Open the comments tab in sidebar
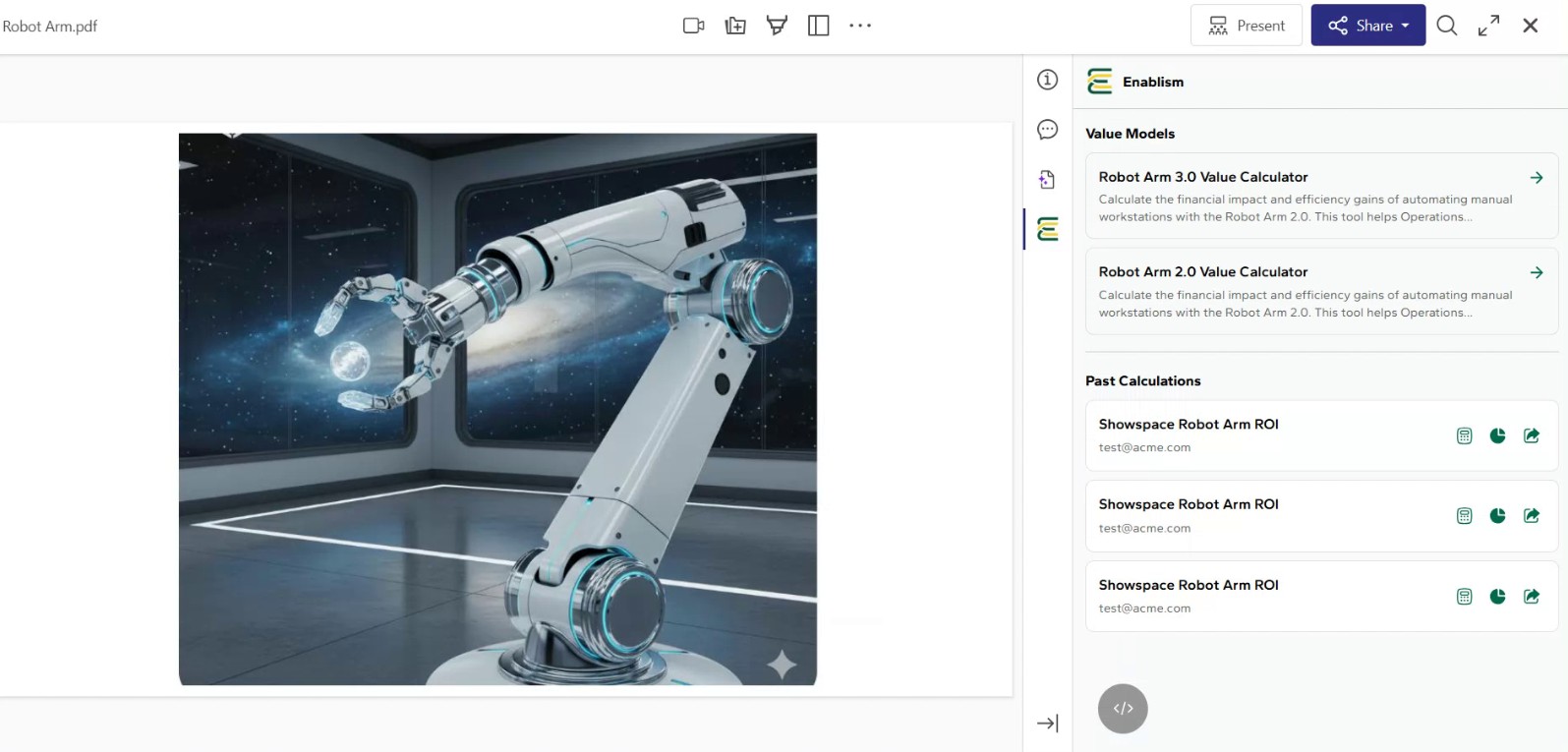1568x752 pixels. pyautogui.click(x=1048, y=130)
